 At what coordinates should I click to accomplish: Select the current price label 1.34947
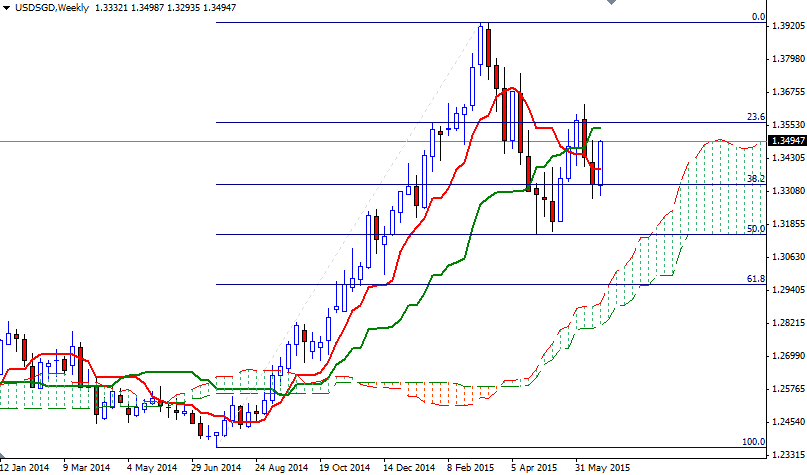tap(787, 141)
